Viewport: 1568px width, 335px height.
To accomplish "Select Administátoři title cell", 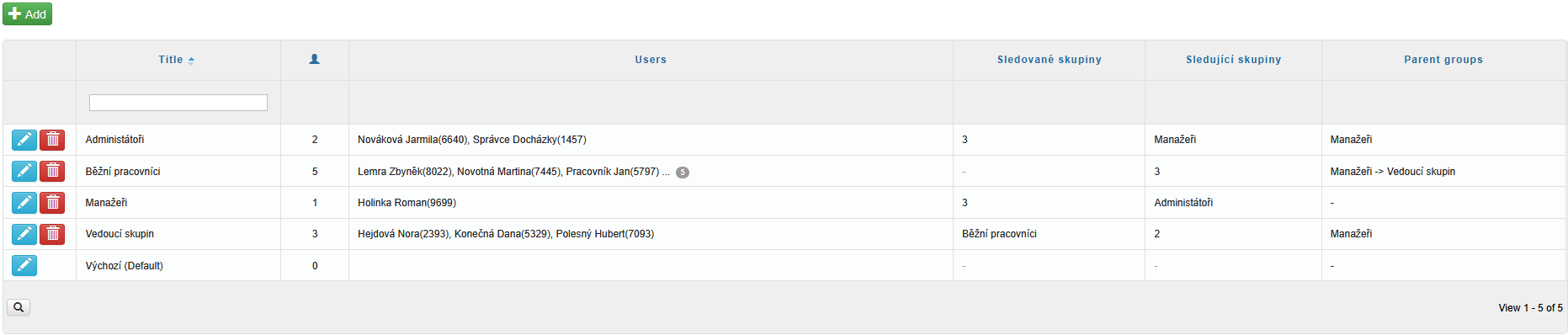I will click(178, 140).
